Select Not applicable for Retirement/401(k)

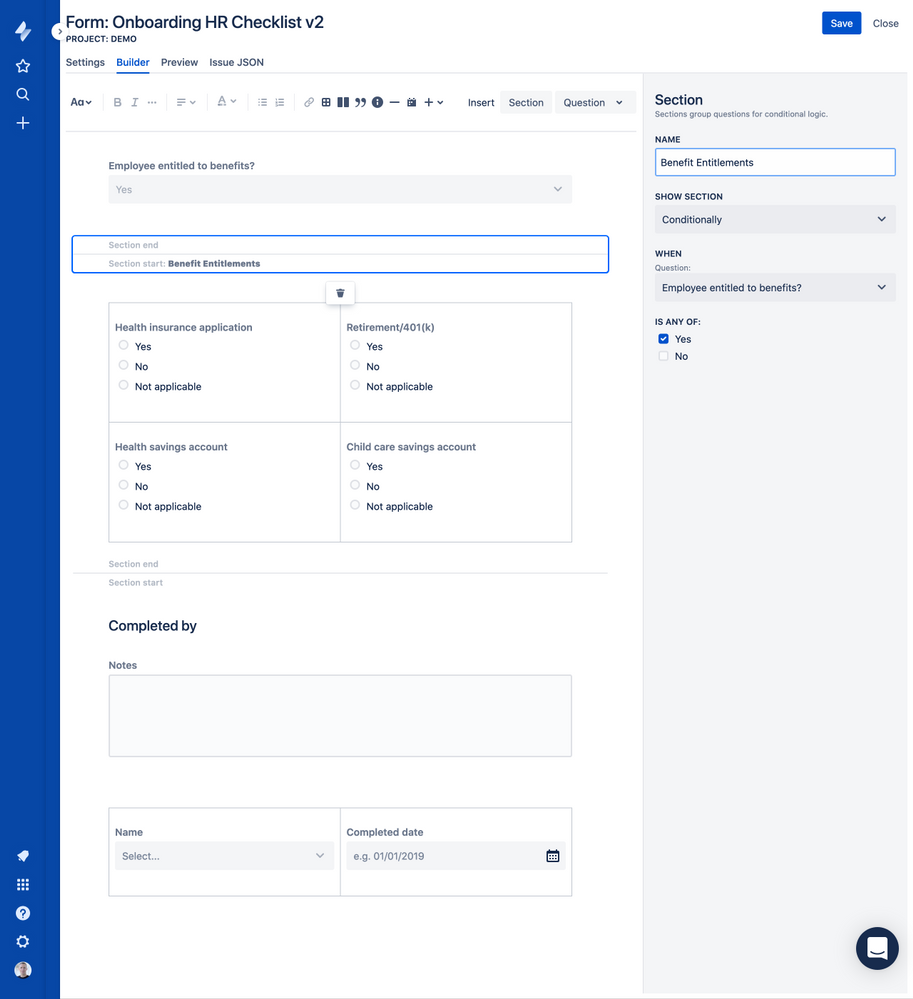(355, 385)
